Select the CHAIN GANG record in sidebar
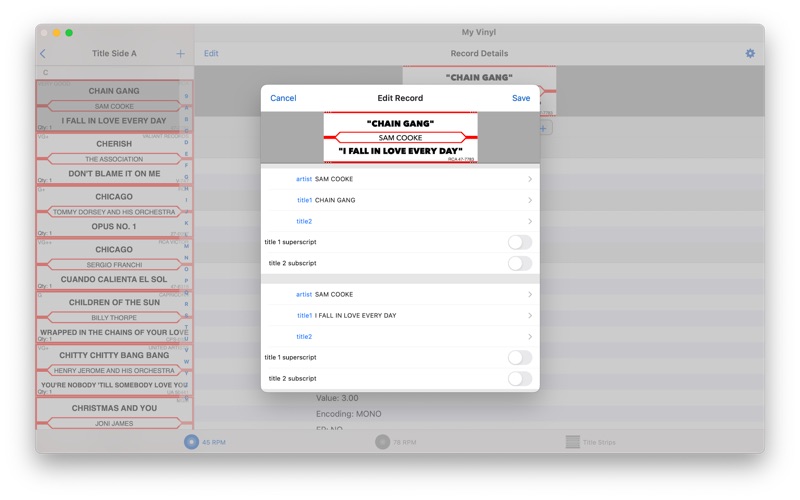Screen dimensions: 800x500 (x=114, y=106)
